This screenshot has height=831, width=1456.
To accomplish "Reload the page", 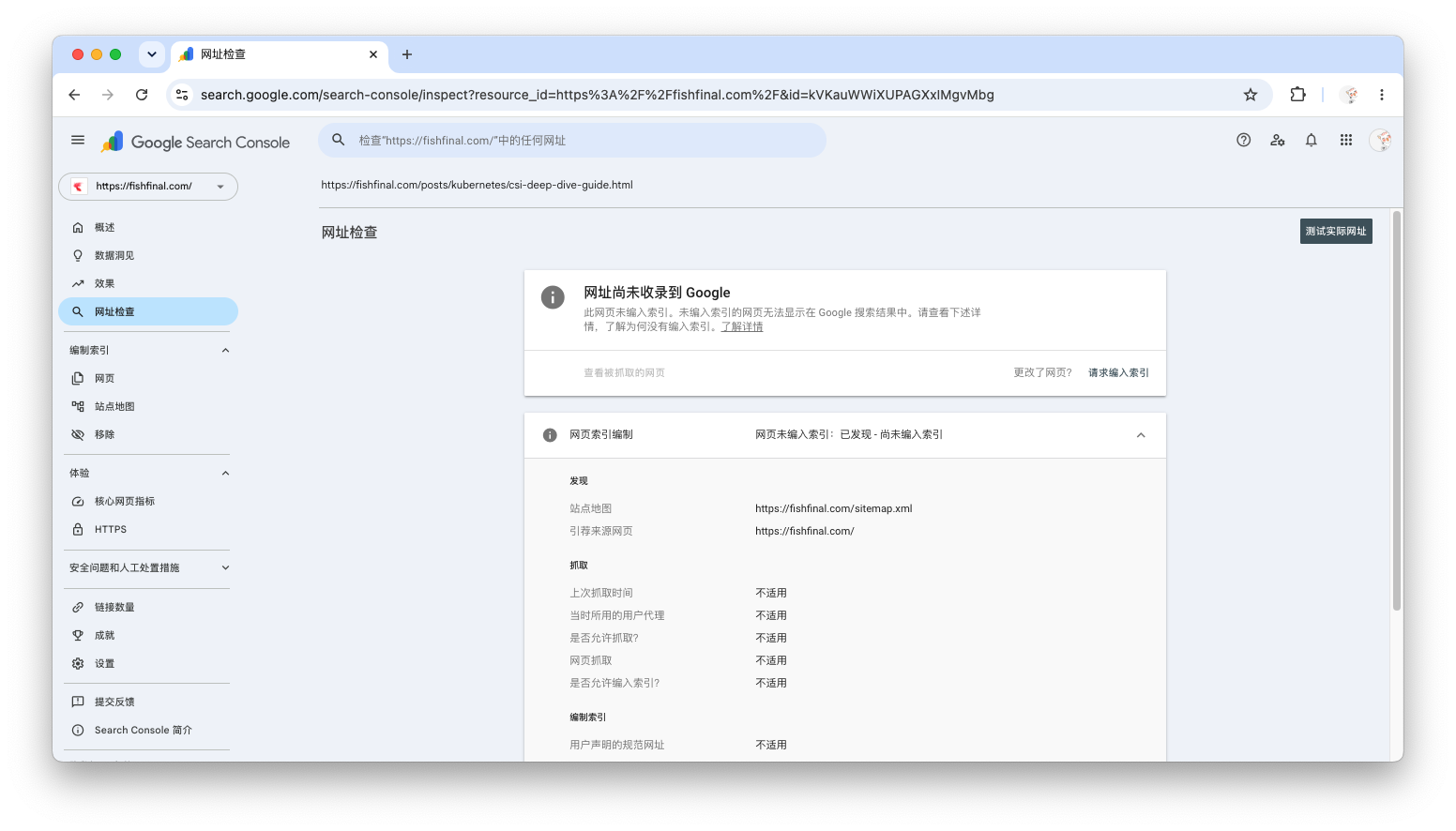I will click(x=142, y=95).
